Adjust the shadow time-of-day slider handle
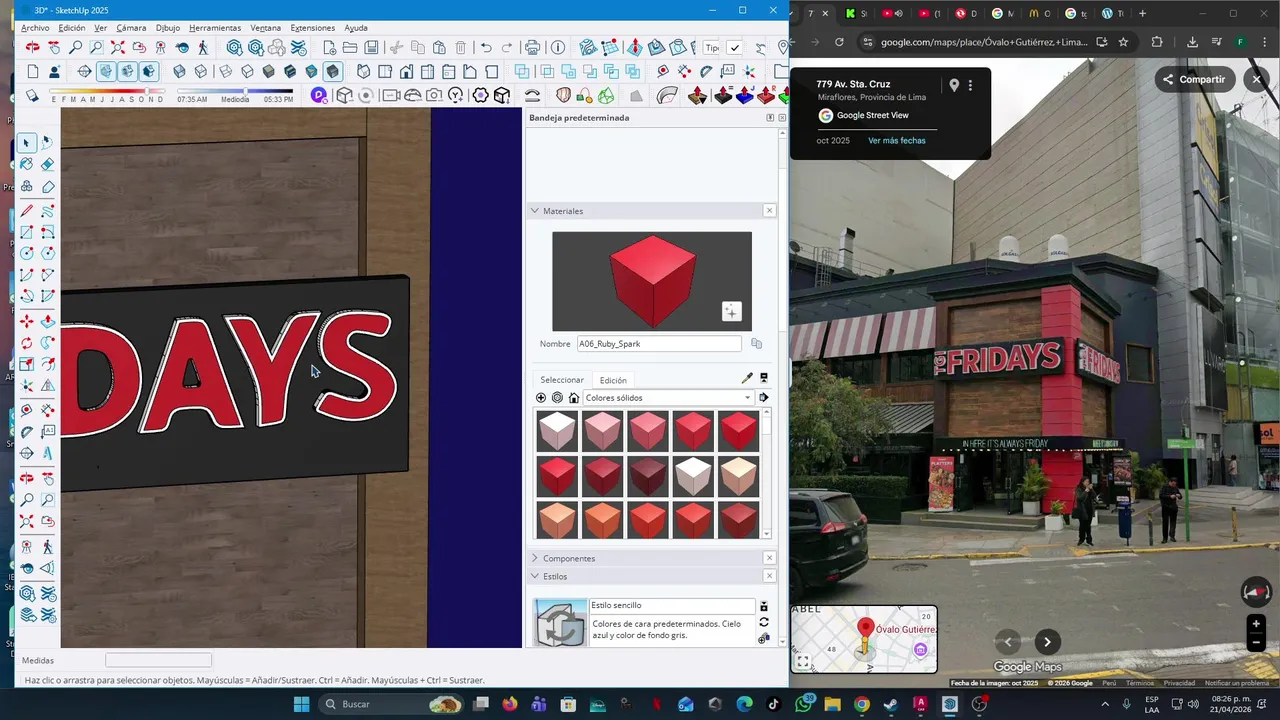 coord(245,91)
